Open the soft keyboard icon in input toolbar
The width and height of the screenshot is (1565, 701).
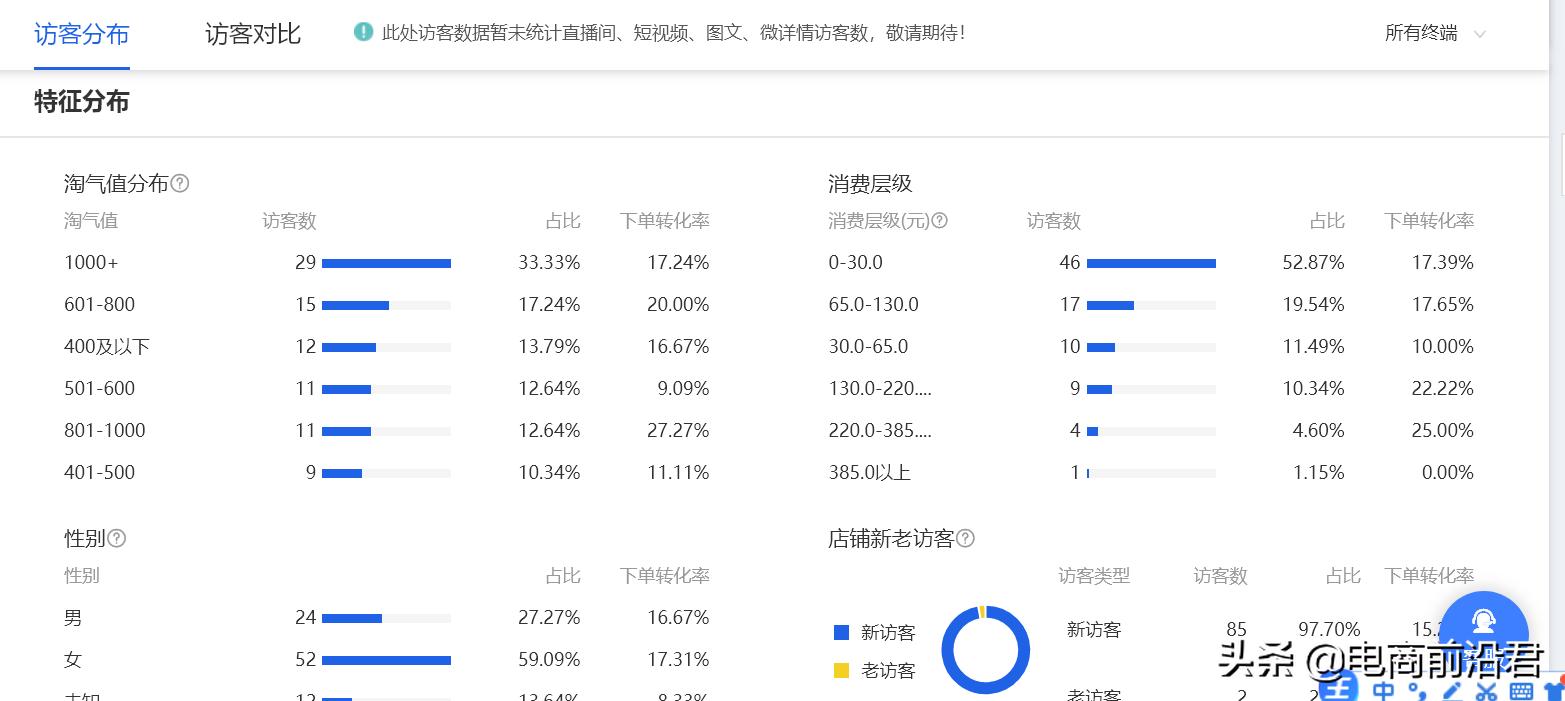click(x=1520, y=690)
